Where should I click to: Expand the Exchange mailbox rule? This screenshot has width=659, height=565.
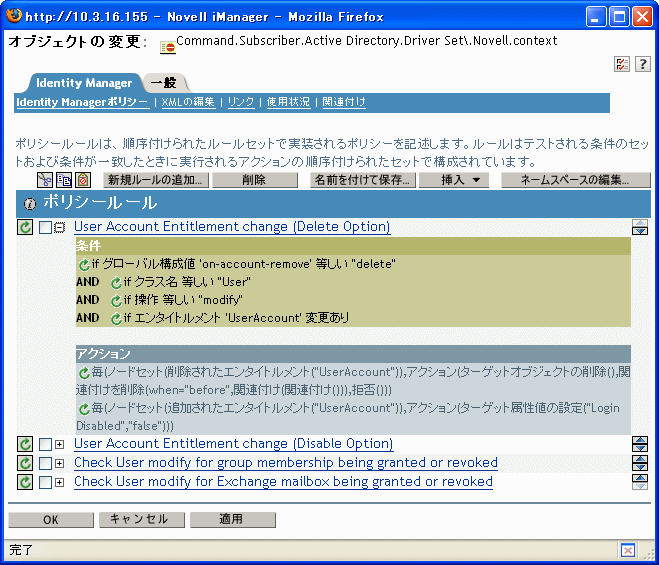pyautogui.click(x=60, y=482)
